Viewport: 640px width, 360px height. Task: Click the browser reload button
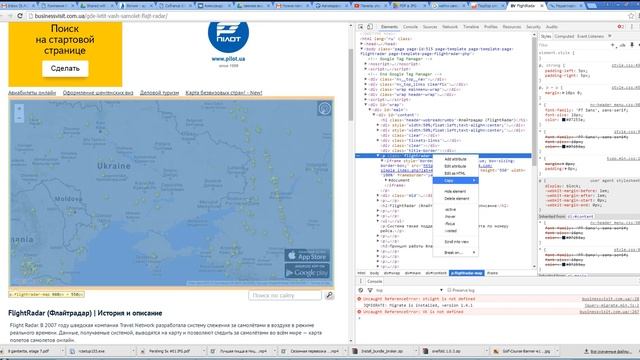20,16
